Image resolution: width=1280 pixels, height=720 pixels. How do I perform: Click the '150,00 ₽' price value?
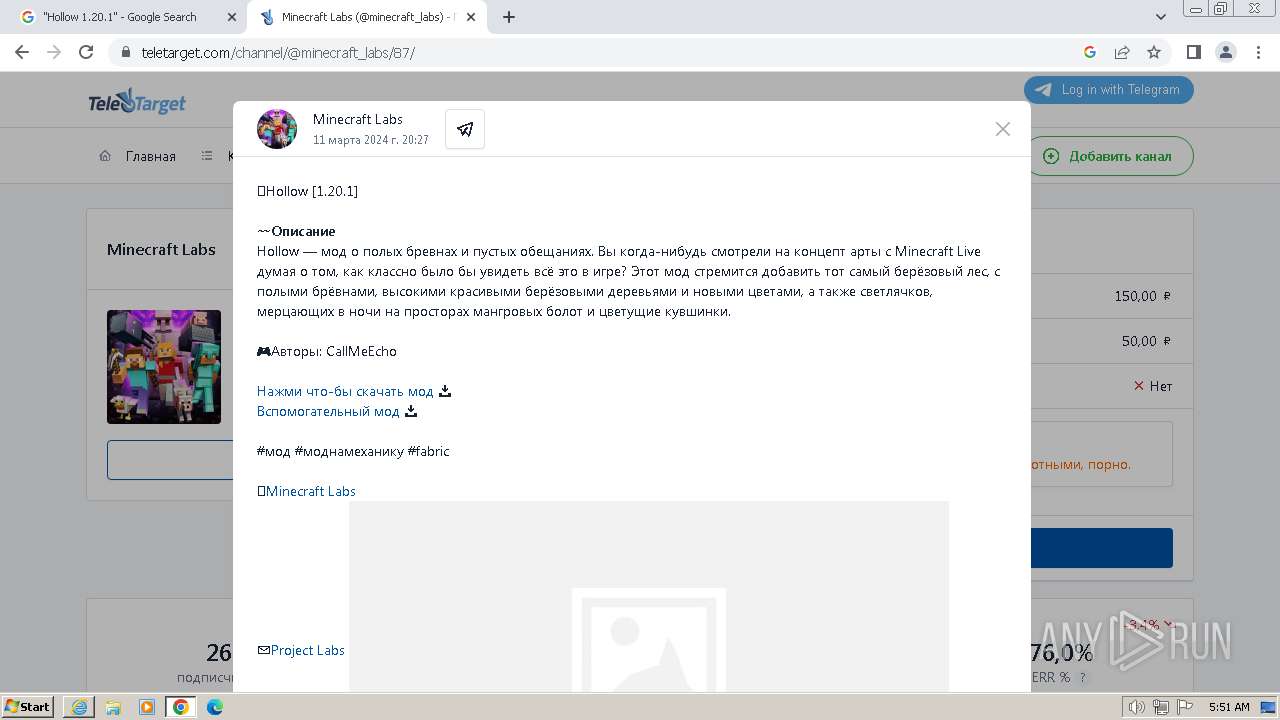[x=1143, y=296]
